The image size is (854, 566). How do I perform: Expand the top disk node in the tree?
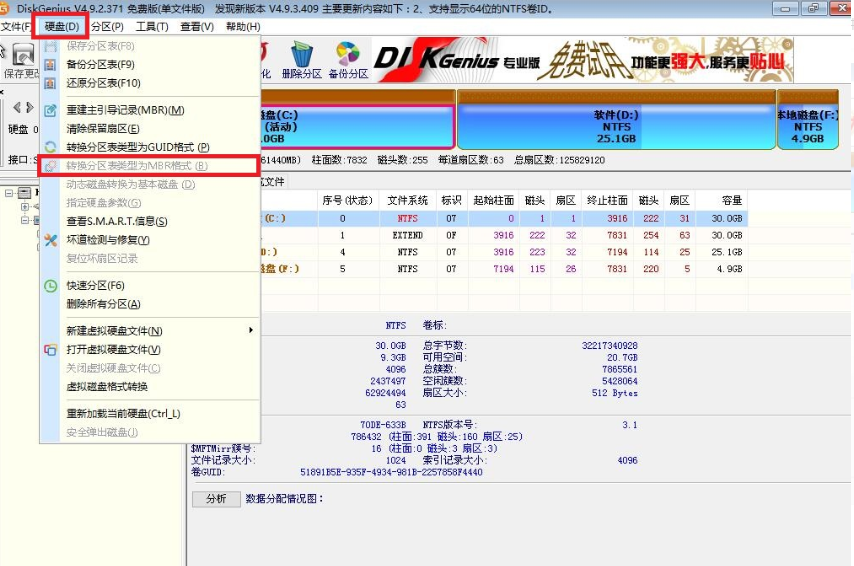point(10,192)
